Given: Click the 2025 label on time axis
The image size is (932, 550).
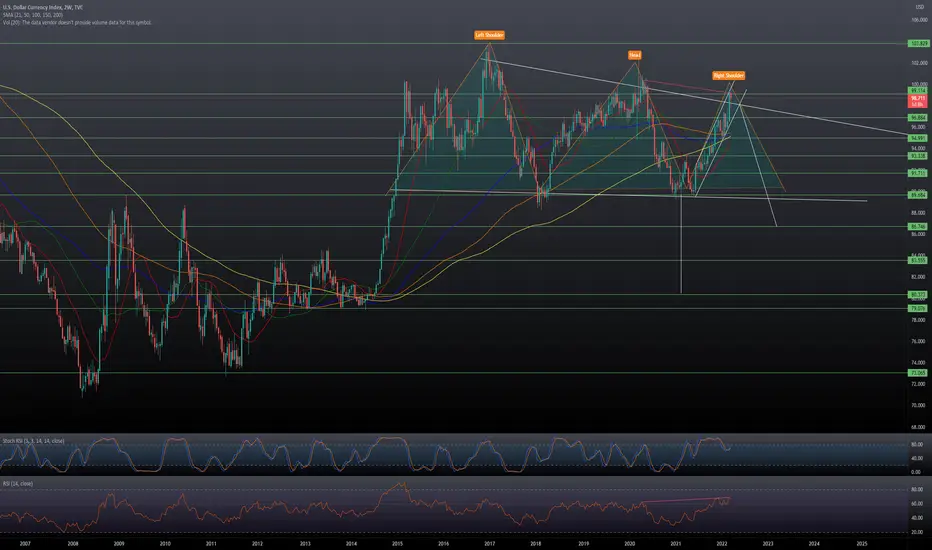Looking at the screenshot, I should coord(862,543).
